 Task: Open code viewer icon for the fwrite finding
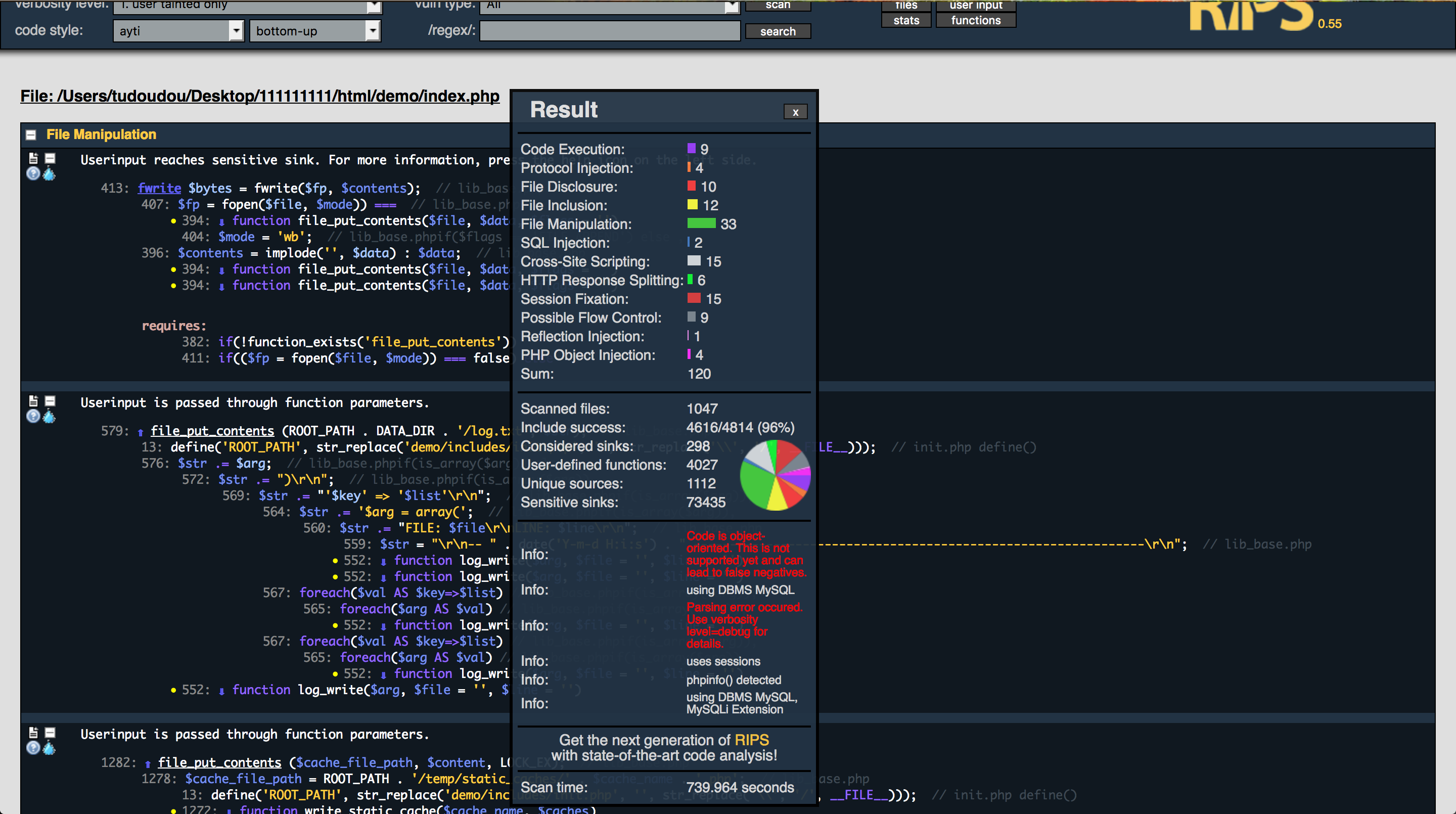33,158
